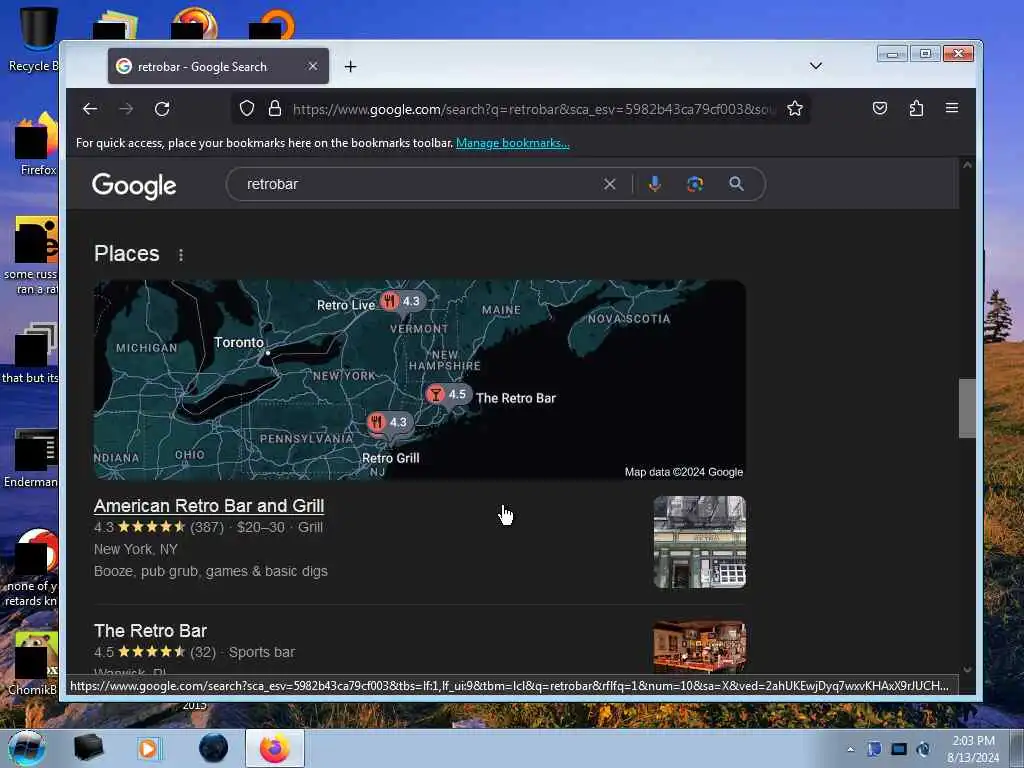Open the dark globe taskbar icon

pyautogui.click(x=214, y=748)
